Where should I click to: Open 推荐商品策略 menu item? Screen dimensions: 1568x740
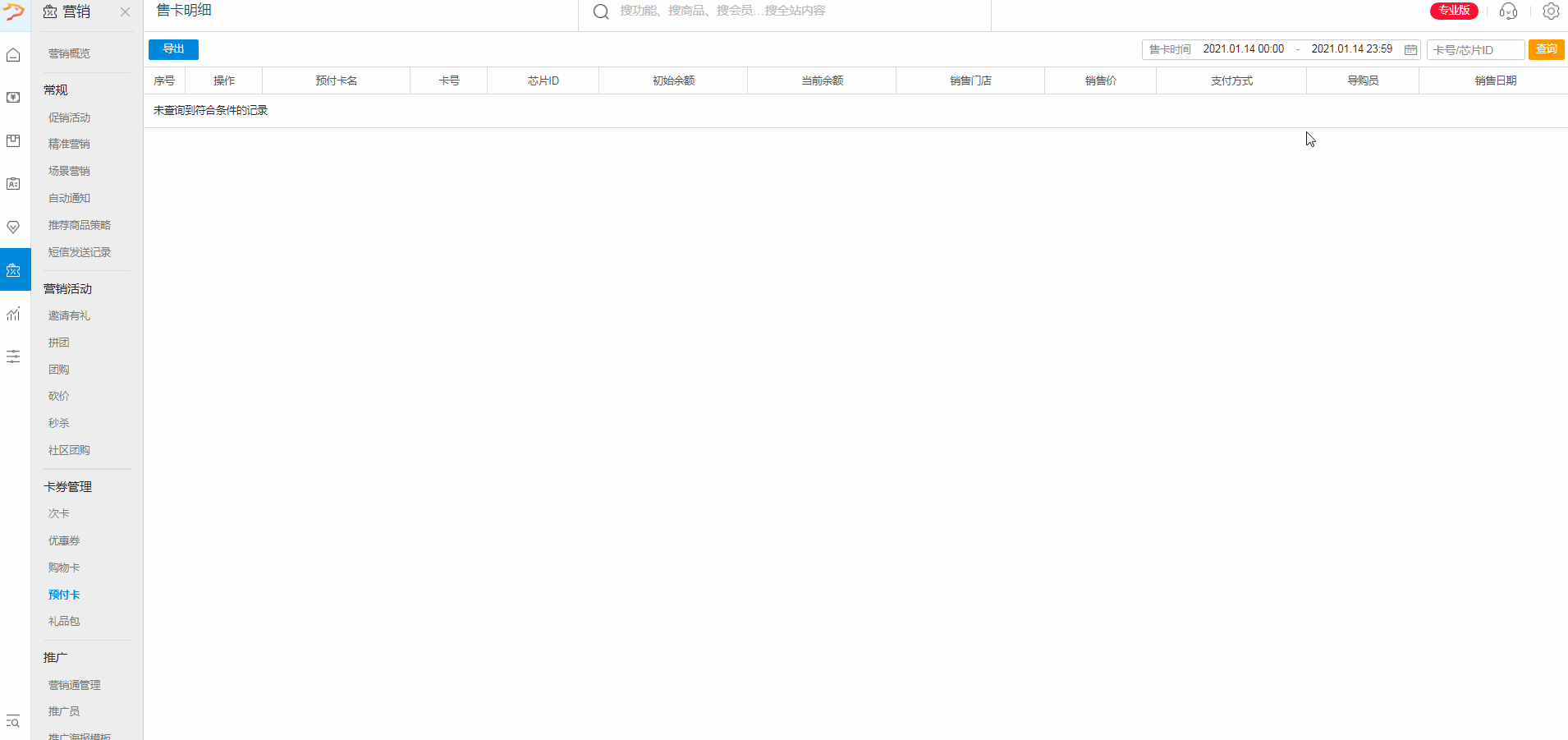click(79, 225)
